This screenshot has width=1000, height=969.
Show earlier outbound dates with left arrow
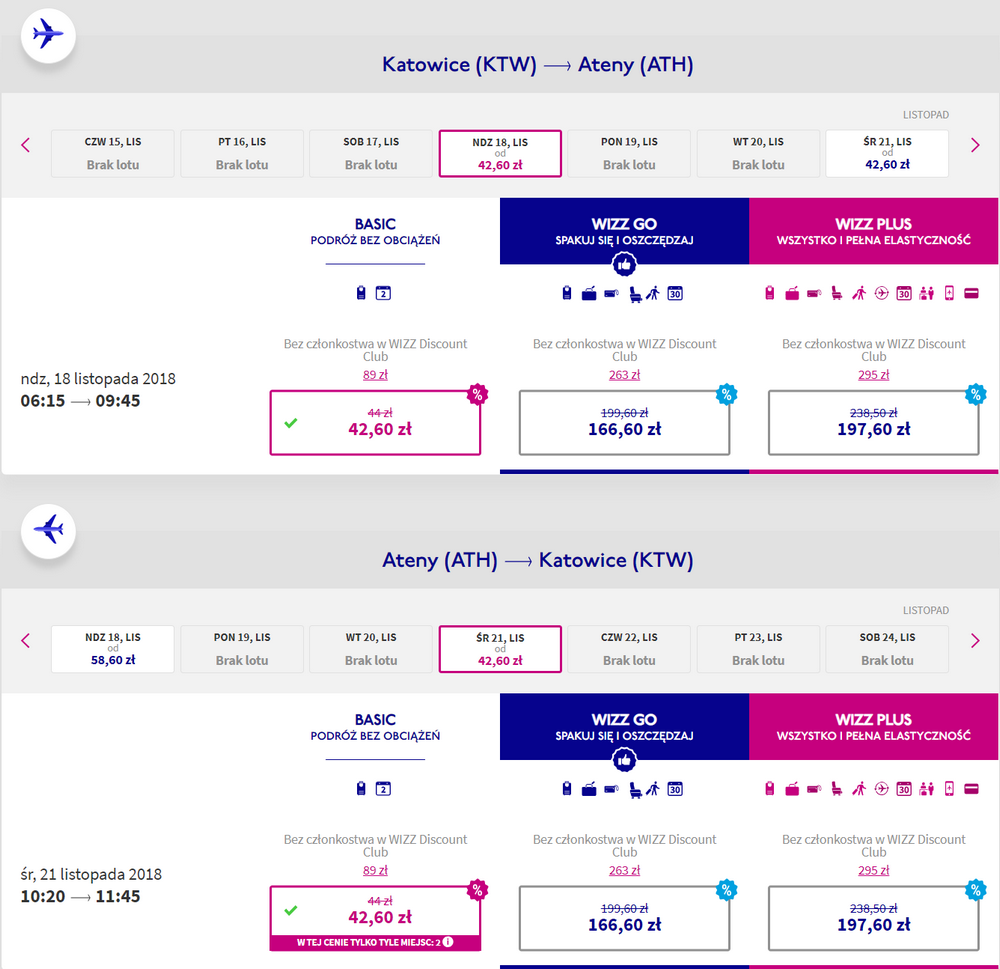point(26,145)
